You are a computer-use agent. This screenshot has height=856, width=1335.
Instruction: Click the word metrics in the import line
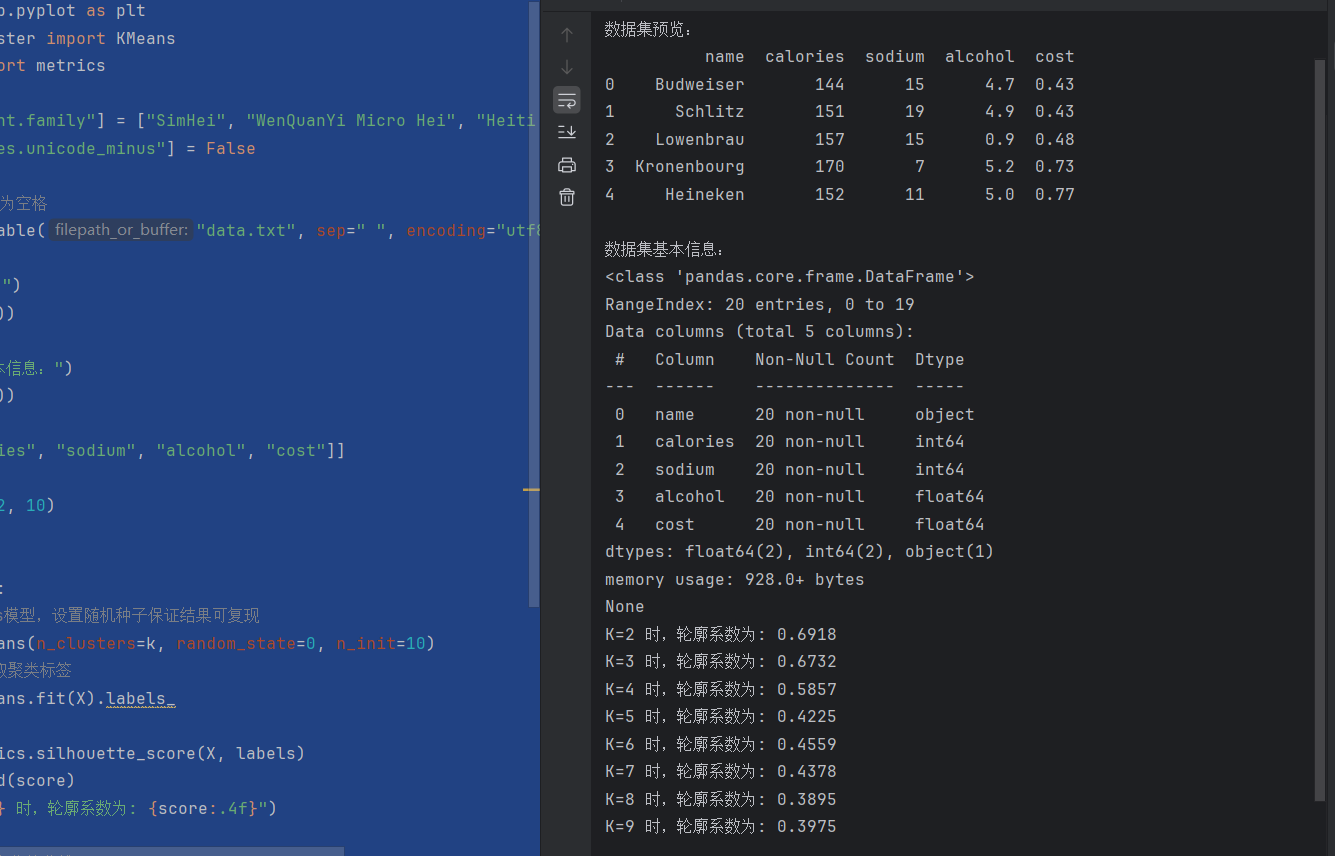70,65
